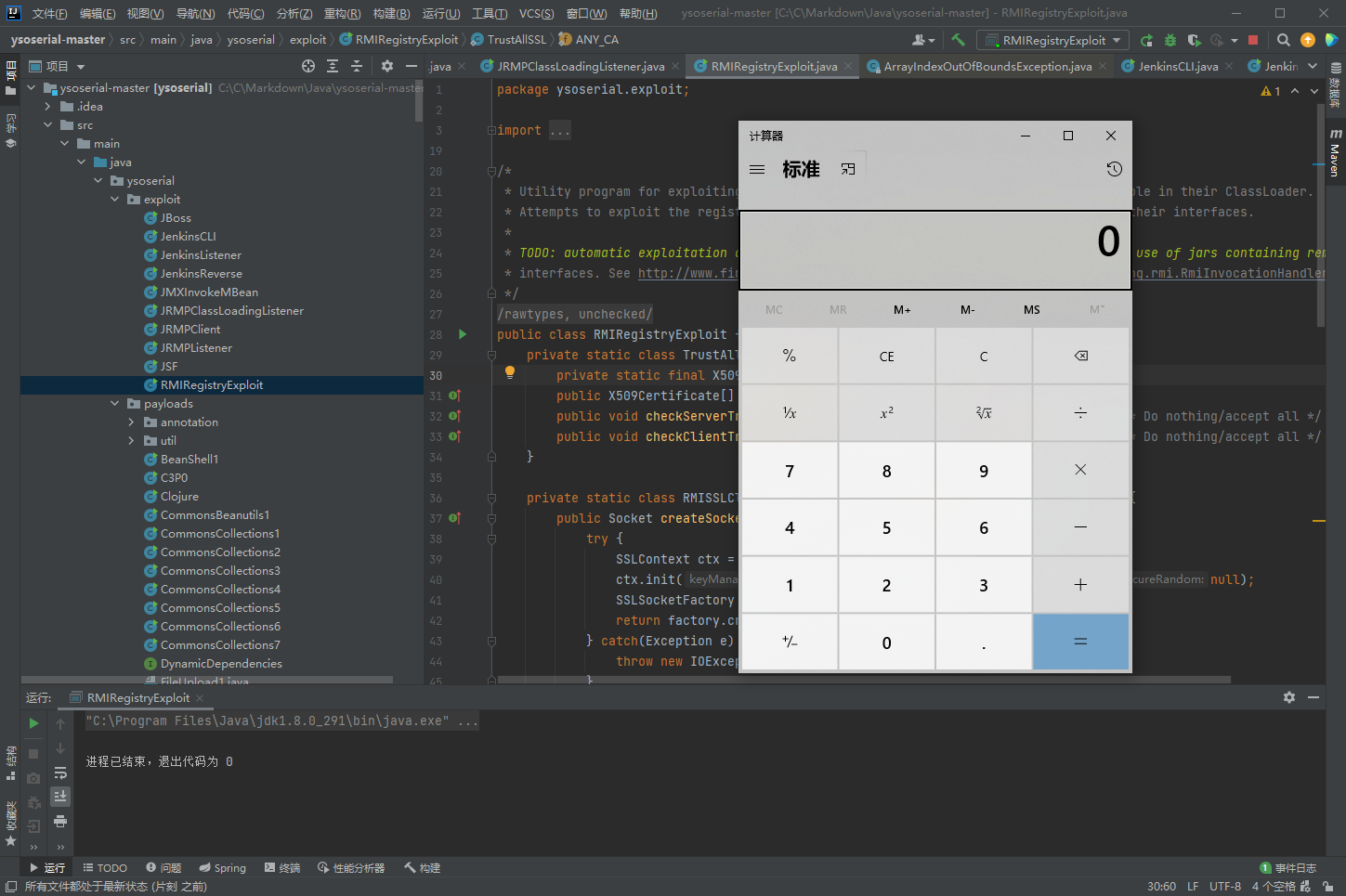This screenshot has width=1346, height=896.
Task: Click calculator plus button
Action: click(1081, 585)
